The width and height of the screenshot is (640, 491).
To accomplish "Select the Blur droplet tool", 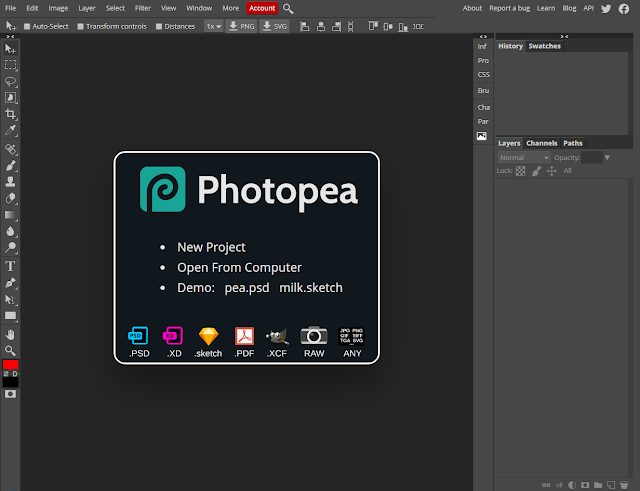I will point(10,231).
